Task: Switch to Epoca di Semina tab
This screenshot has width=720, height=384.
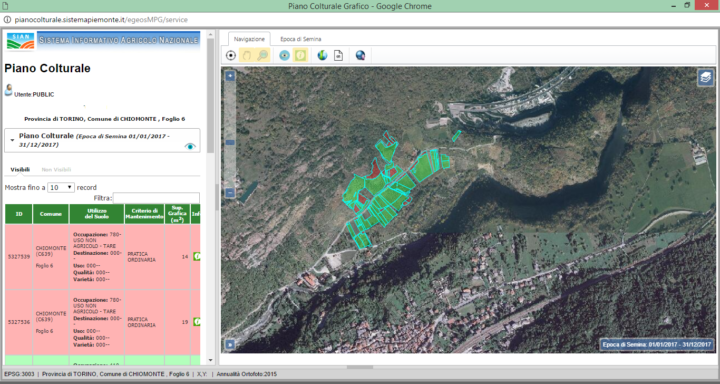Action: tap(301, 39)
